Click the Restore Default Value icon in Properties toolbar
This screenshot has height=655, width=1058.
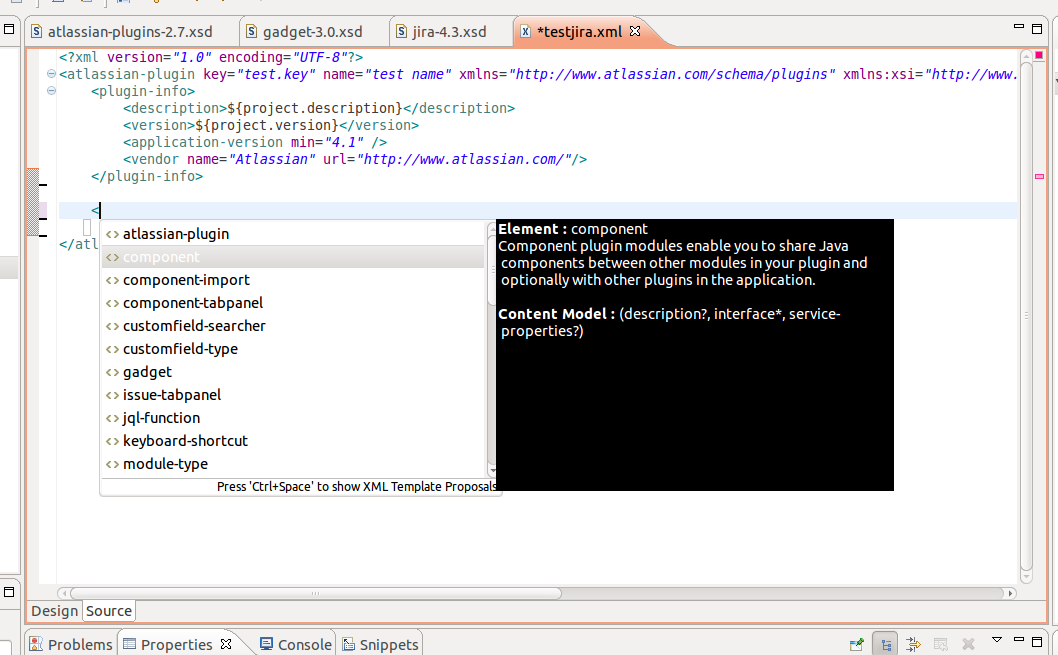[940, 644]
